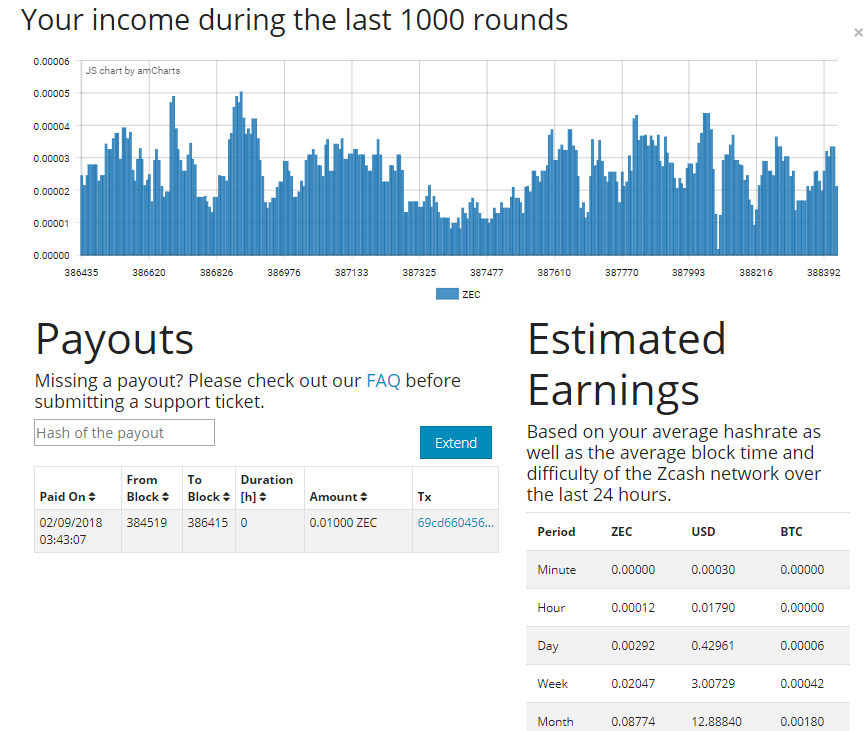Click the Extend button
The image size is (865, 731).
tap(455, 442)
